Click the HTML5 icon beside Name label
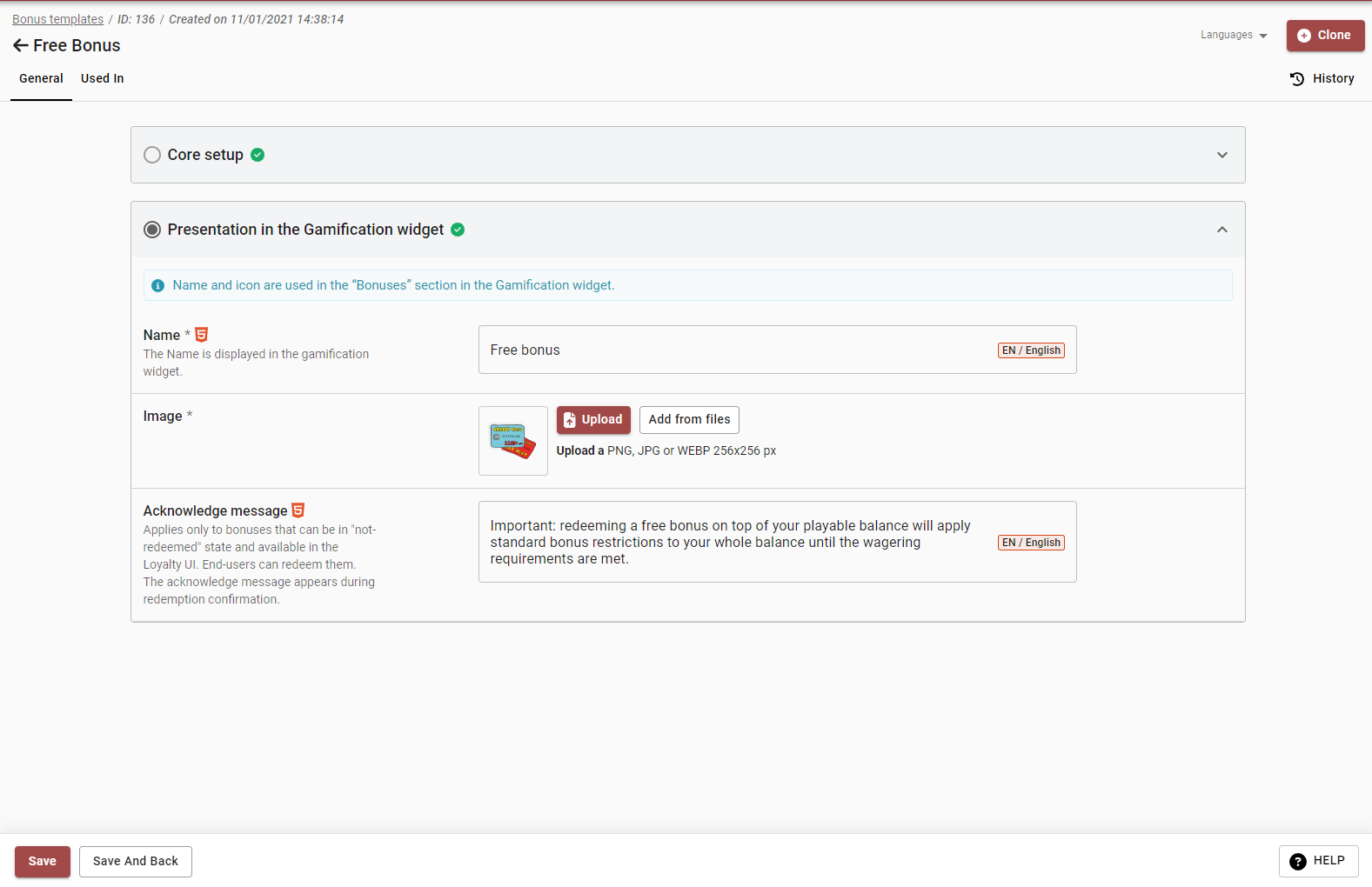This screenshot has height=887, width=1372. pyautogui.click(x=202, y=335)
